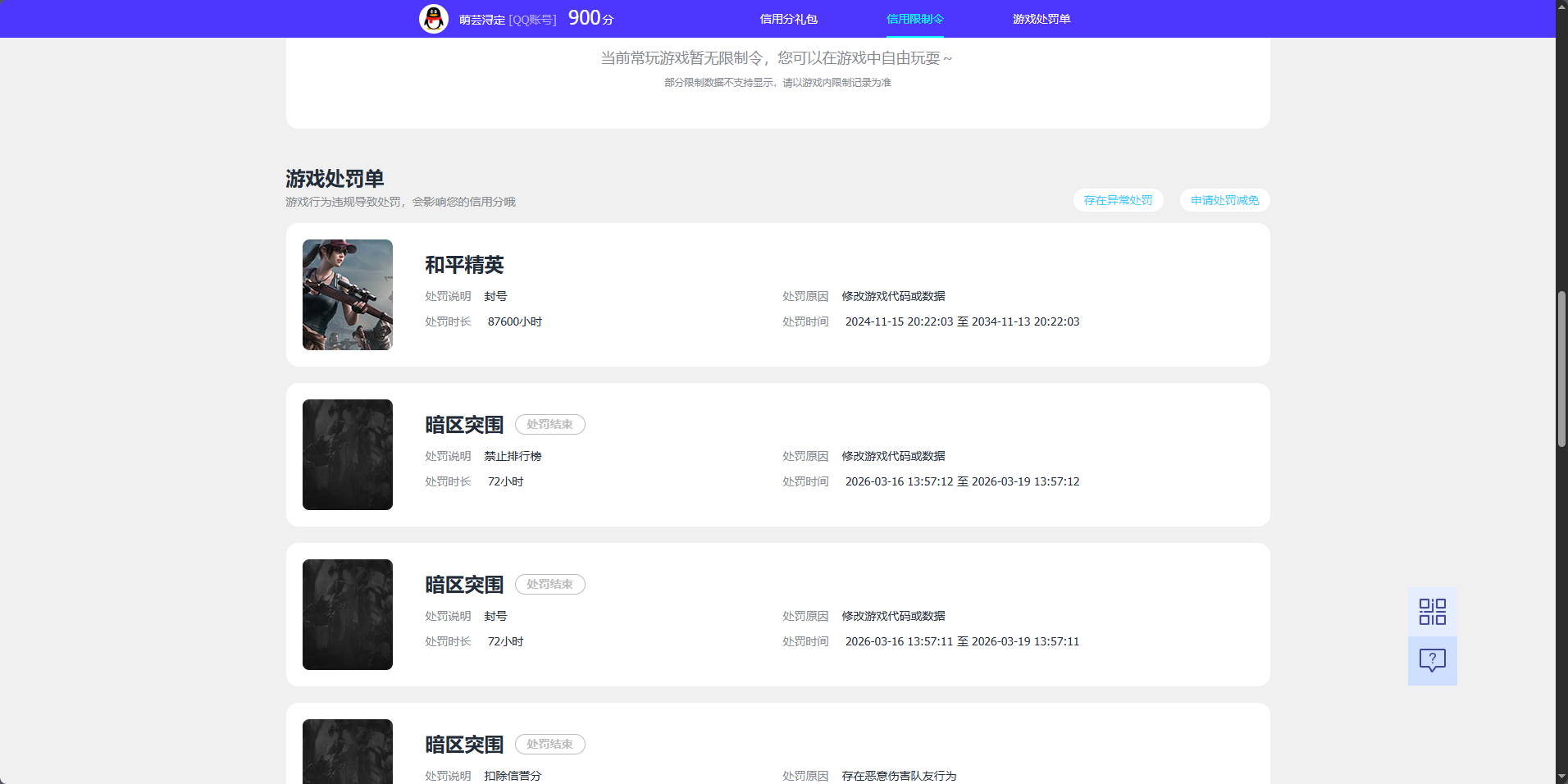1568x784 pixels.
Task: Click the 禁止排行榜 punishment description
Action: click(x=513, y=456)
